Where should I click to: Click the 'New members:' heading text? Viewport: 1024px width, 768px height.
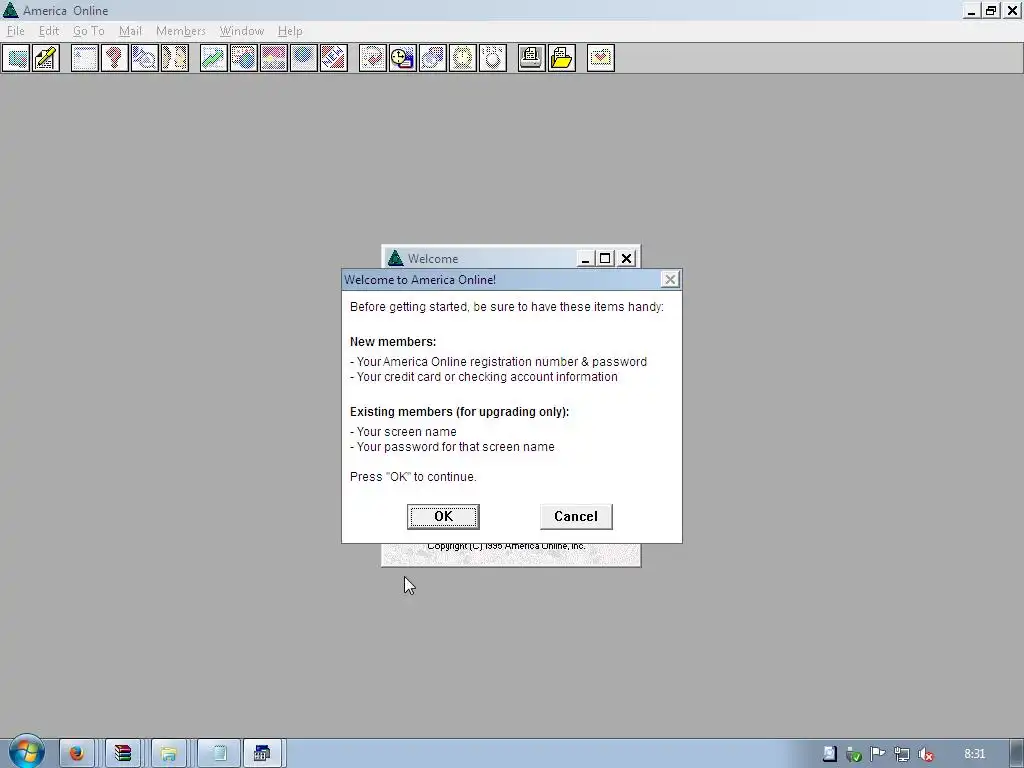(393, 342)
